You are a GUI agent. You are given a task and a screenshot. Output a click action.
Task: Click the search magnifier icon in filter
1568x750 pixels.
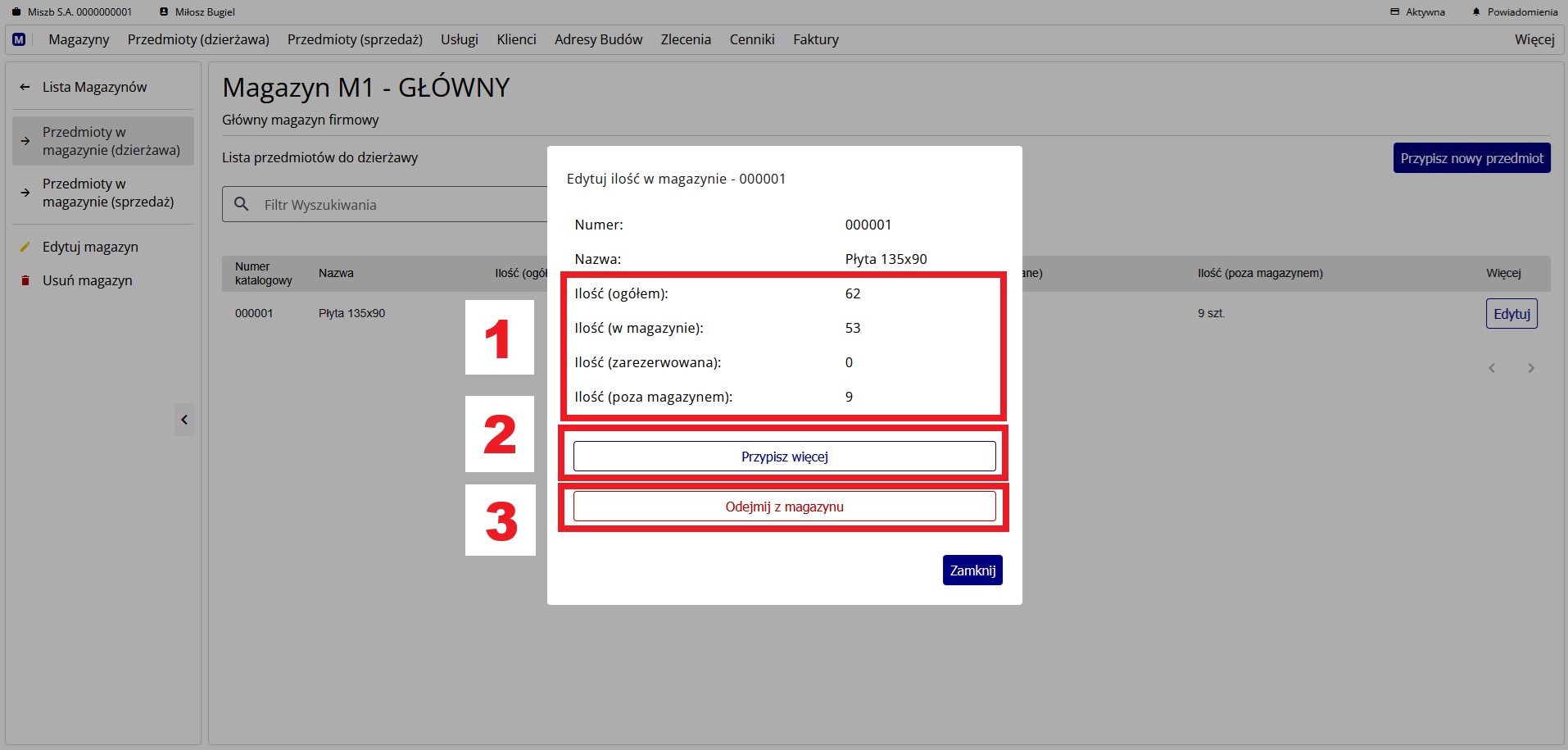coord(242,204)
